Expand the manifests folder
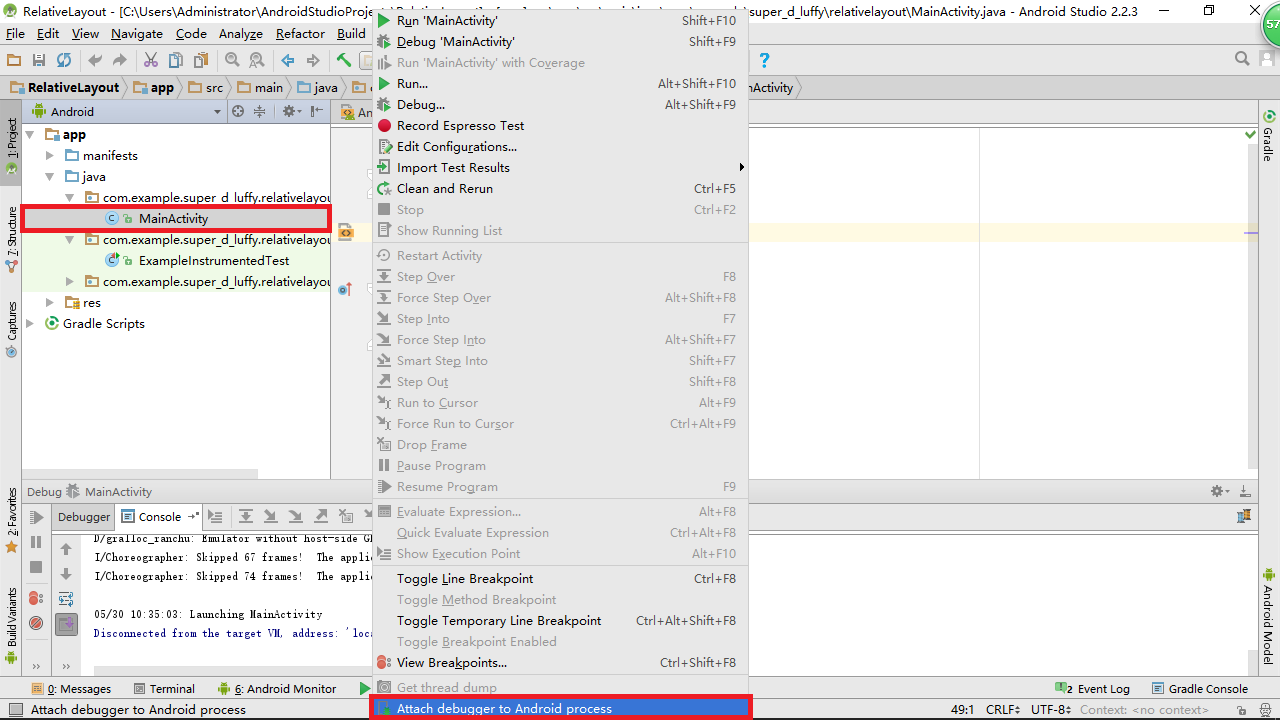The width and height of the screenshot is (1280, 720). [x=49, y=155]
